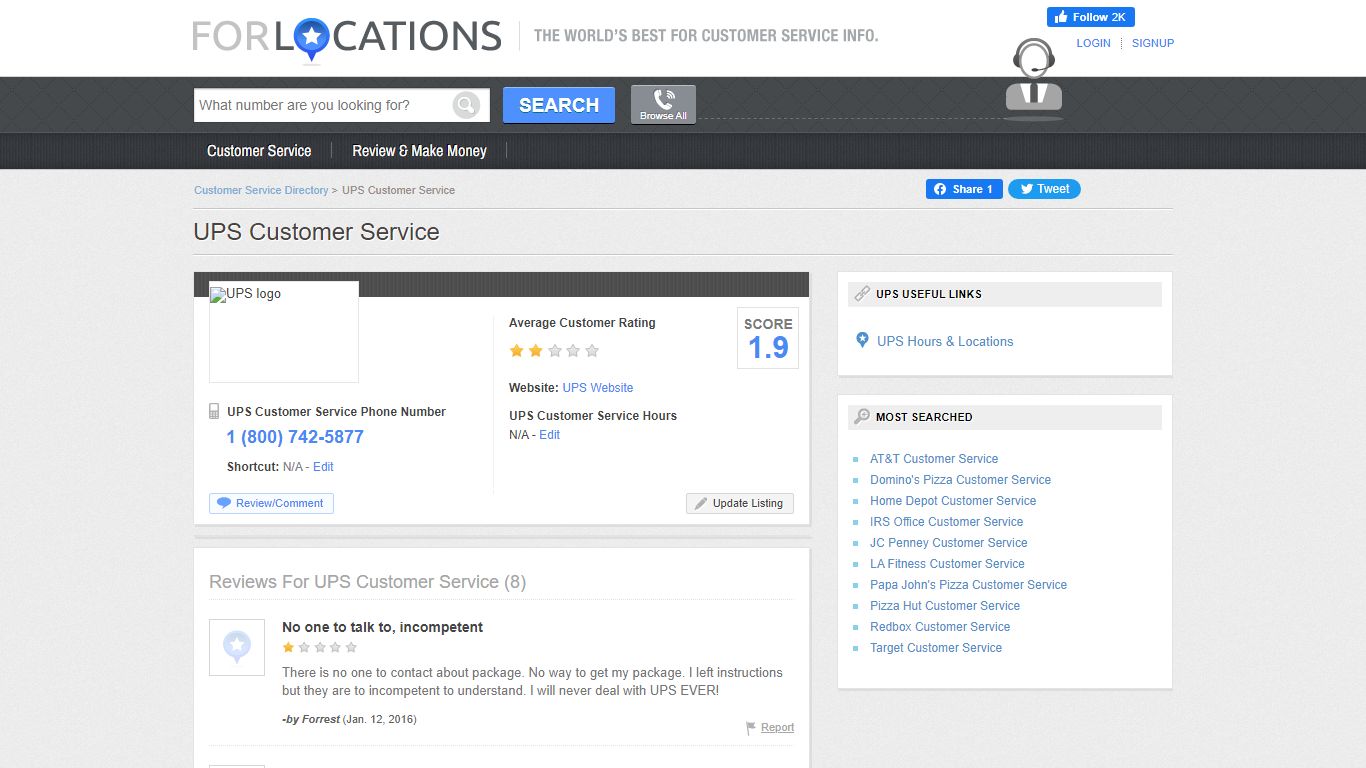This screenshot has height=768, width=1366.
Task: Open Papa John's Pizza Customer Service link
Action: tap(968, 585)
